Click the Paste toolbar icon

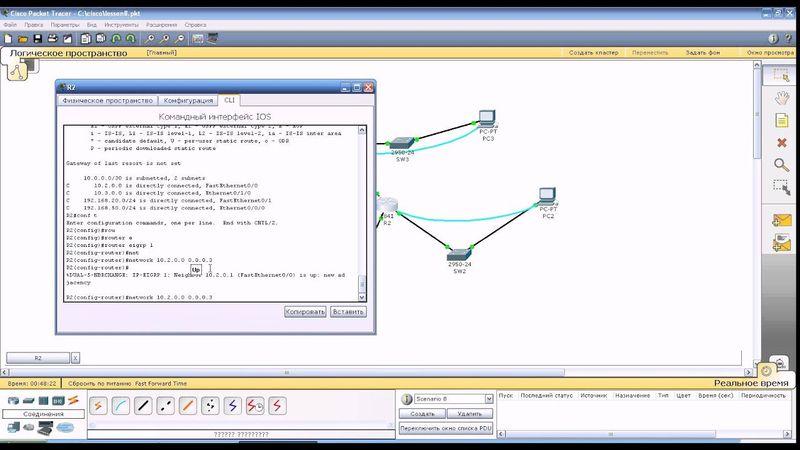tap(101, 38)
